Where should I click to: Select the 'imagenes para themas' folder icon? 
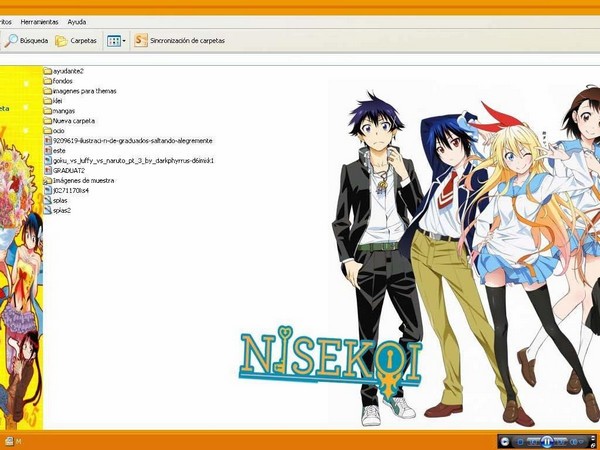point(47,91)
